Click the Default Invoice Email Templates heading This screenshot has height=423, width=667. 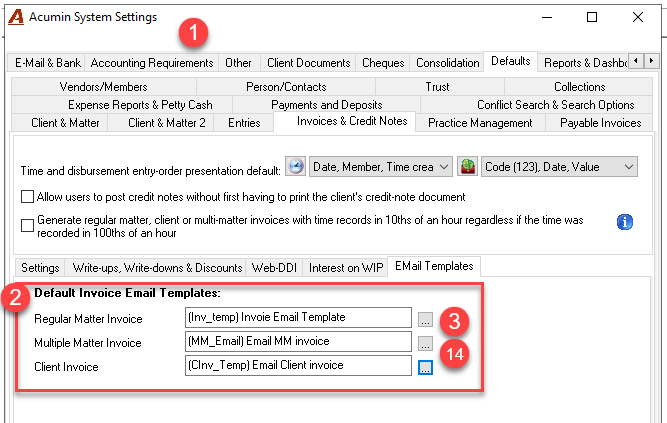(x=127, y=293)
